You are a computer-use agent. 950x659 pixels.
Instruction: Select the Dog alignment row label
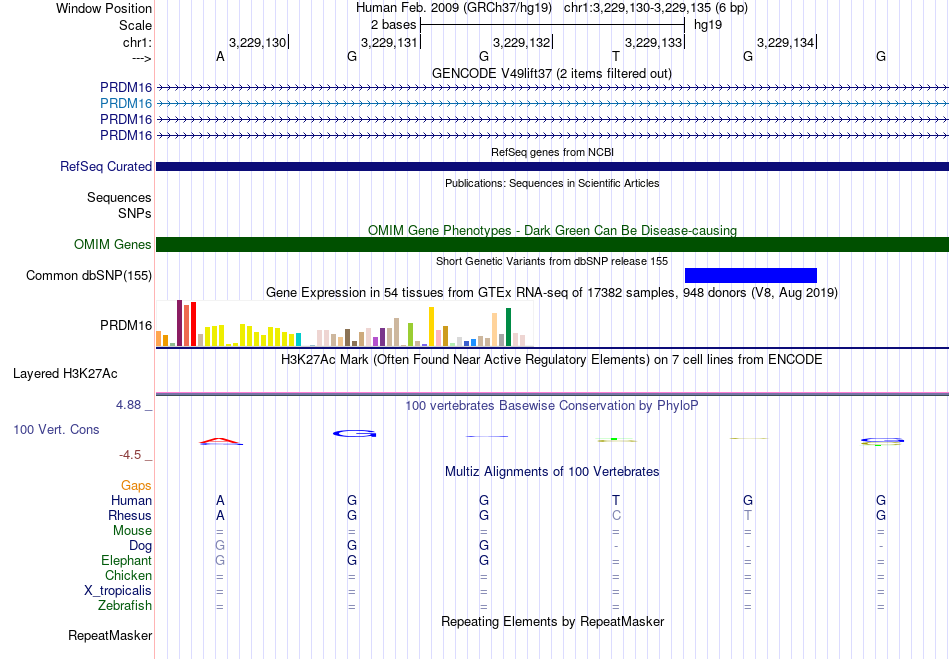coord(140,546)
